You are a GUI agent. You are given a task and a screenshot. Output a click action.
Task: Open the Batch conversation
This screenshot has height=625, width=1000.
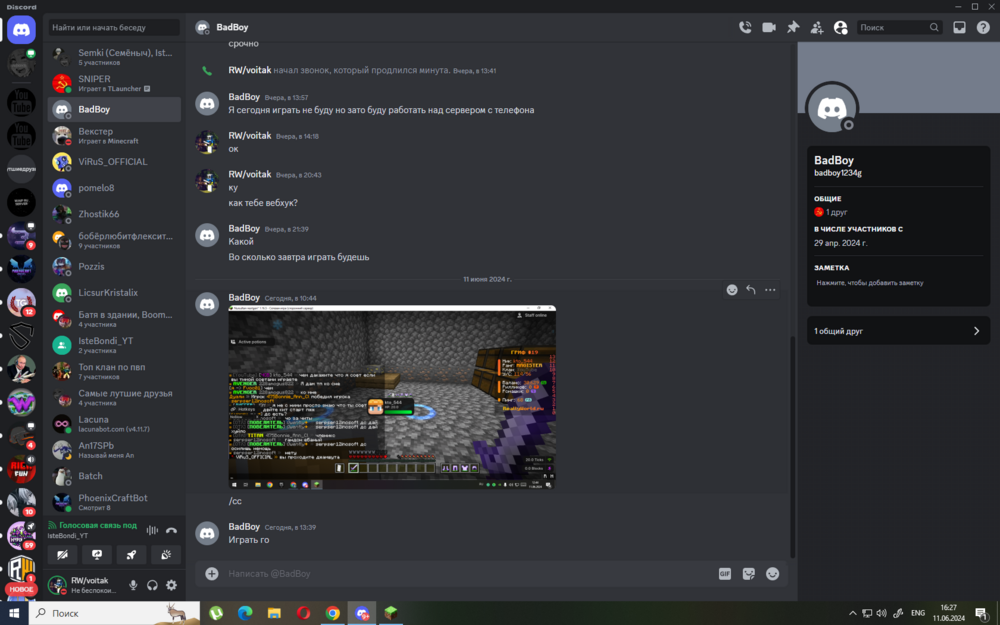click(114, 476)
